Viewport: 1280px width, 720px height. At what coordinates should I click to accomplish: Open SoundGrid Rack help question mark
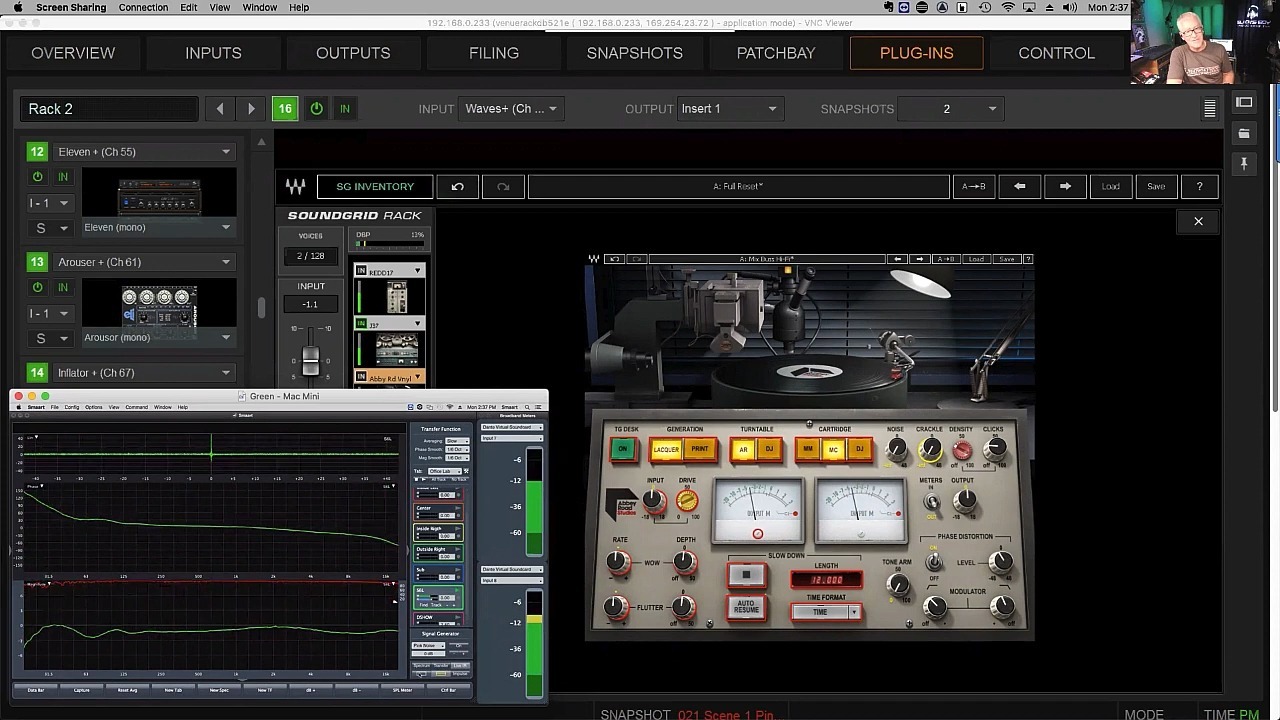pyautogui.click(x=1199, y=187)
